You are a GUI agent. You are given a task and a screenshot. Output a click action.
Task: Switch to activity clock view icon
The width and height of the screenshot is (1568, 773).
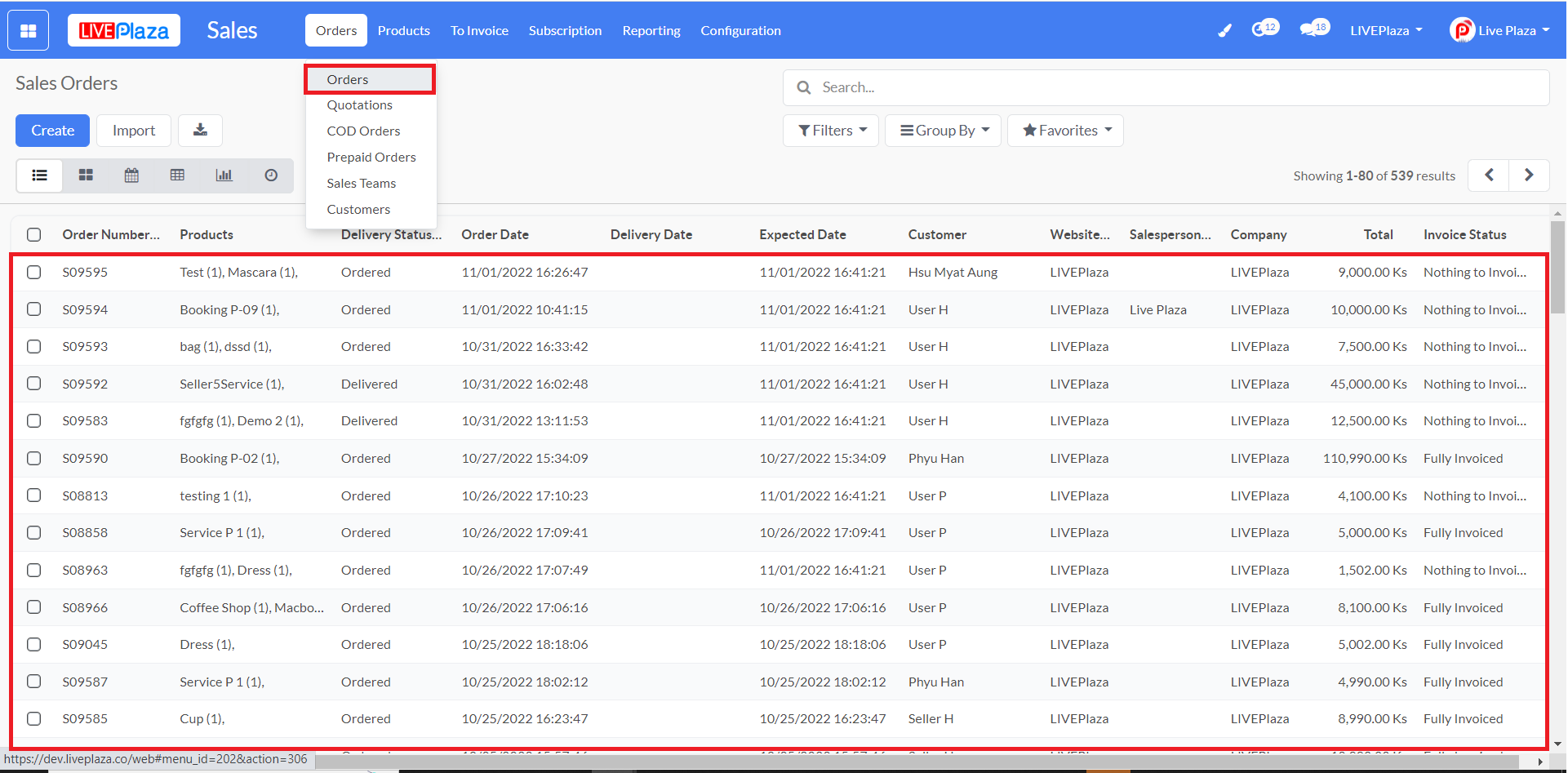pos(271,175)
